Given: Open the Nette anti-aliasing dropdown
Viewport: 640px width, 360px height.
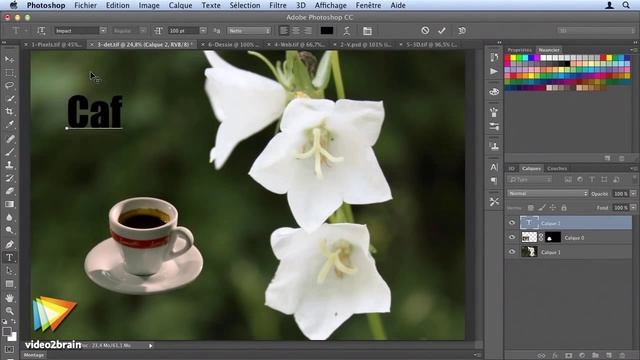Looking at the screenshot, I should click(249, 31).
